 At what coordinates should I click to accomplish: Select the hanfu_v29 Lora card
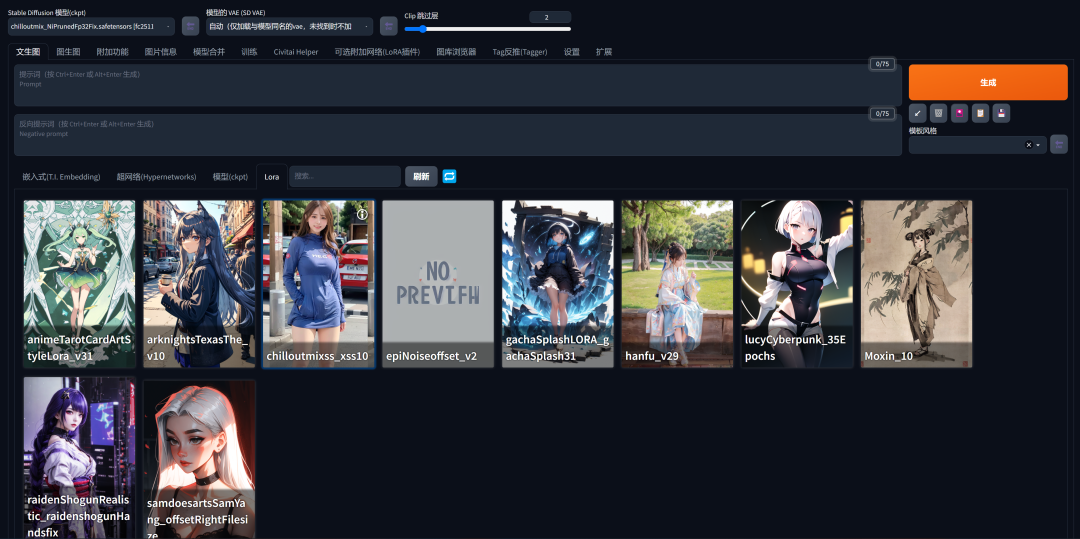click(x=677, y=284)
